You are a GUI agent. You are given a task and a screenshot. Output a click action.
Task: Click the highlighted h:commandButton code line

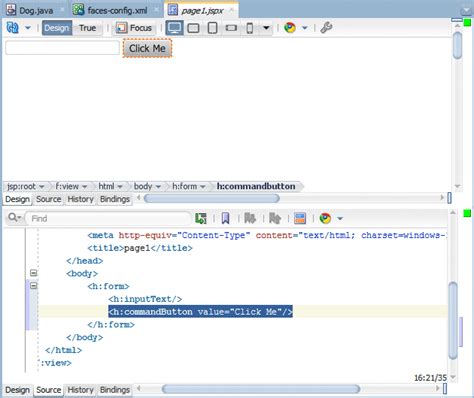click(x=200, y=312)
